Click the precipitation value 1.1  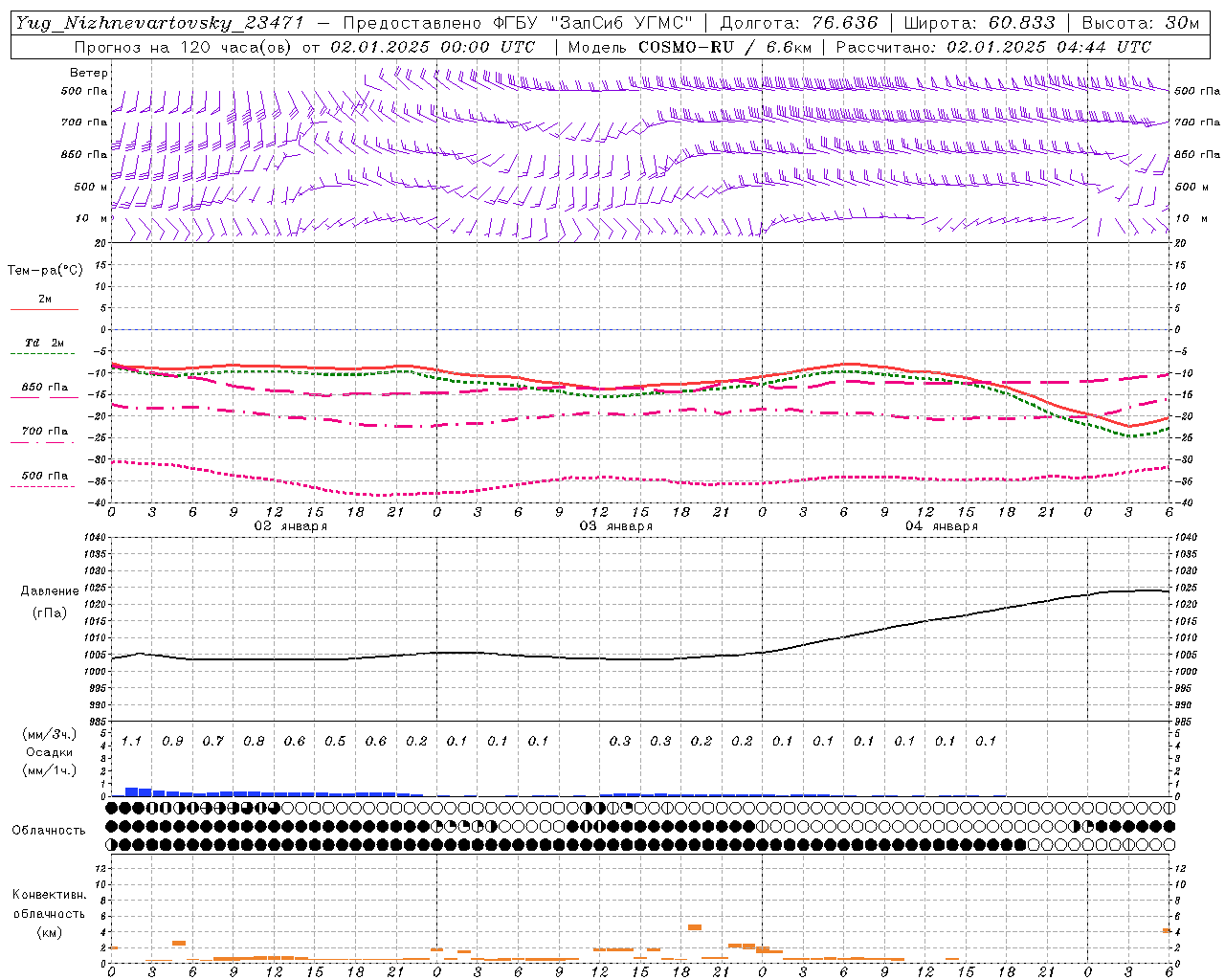pyautogui.click(x=131, y=741)
